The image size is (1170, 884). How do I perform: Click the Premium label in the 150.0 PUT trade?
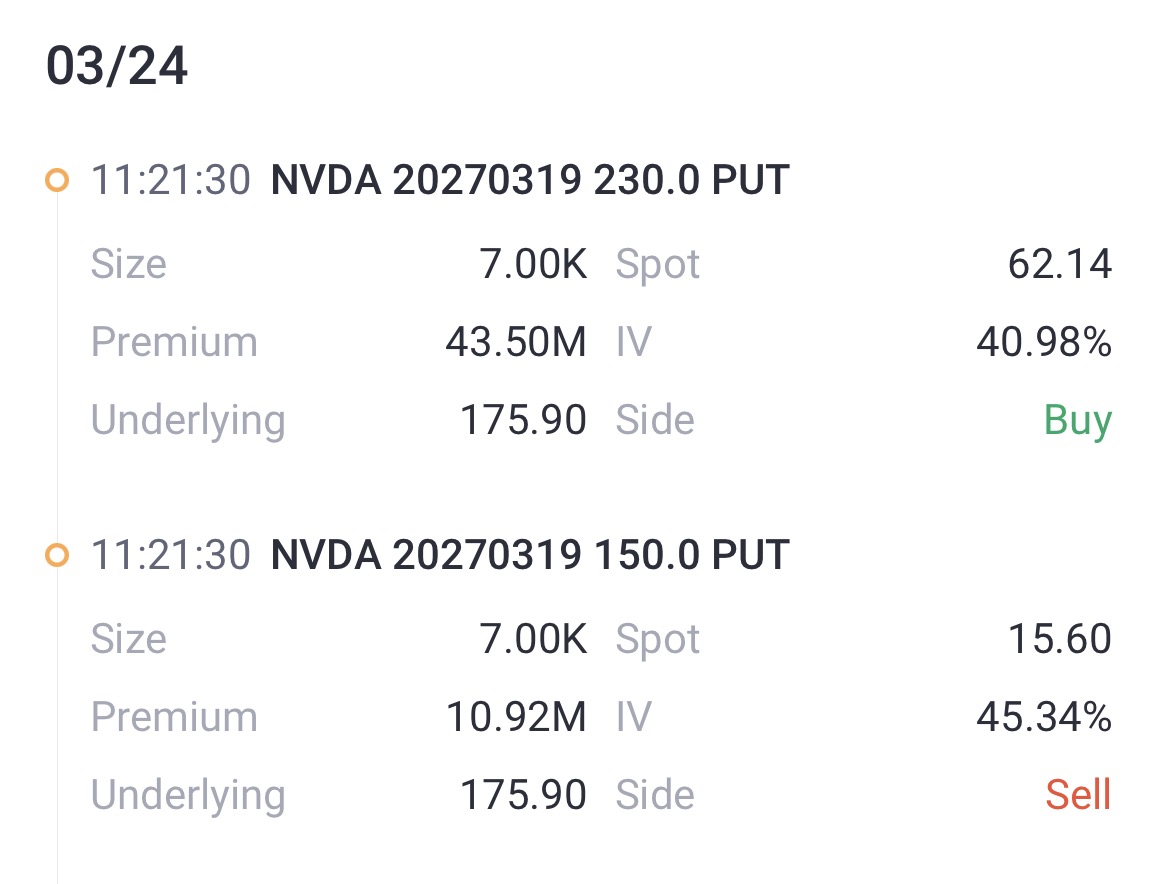(174, 718)
